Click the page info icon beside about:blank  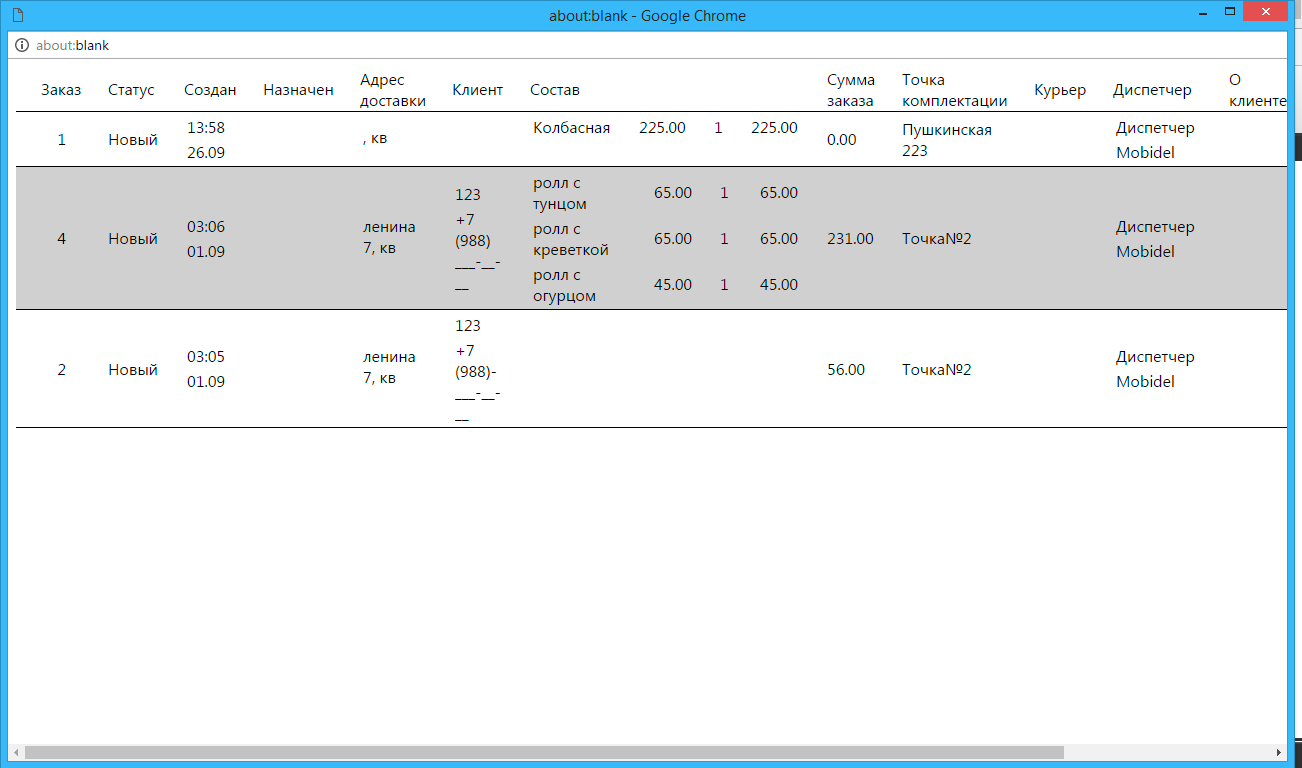pyautogui.click(x=22, y=45)
